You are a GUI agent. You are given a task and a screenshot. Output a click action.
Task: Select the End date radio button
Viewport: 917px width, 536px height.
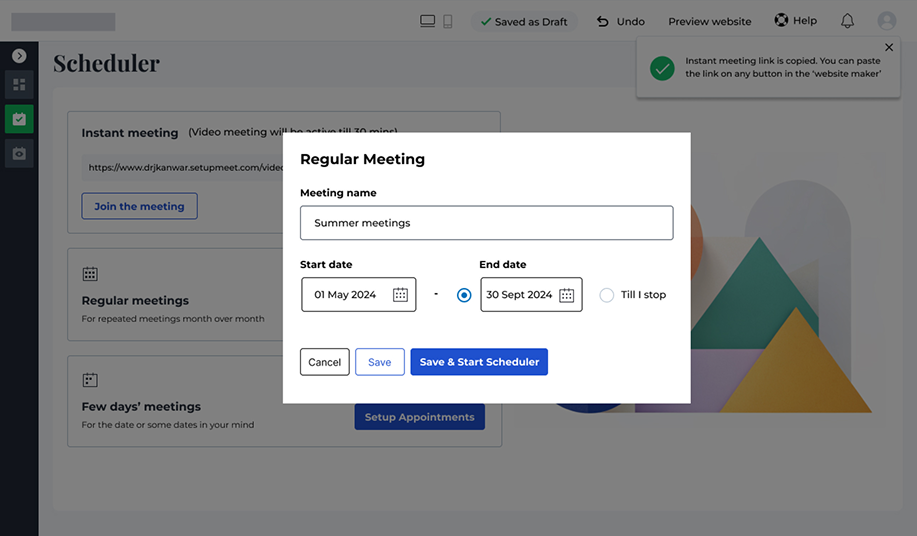[x=464, y=295]
